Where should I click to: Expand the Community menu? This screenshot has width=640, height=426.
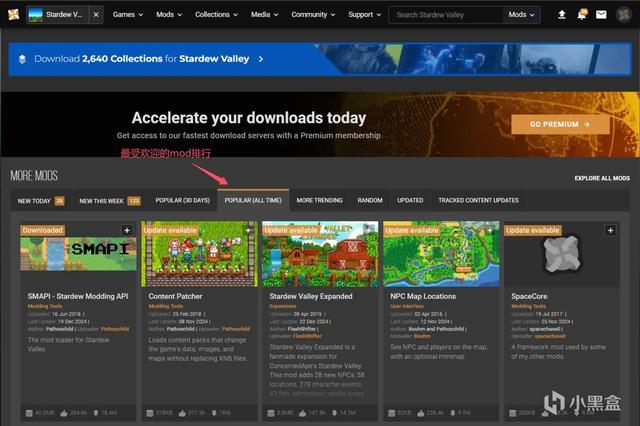[313, 15]
